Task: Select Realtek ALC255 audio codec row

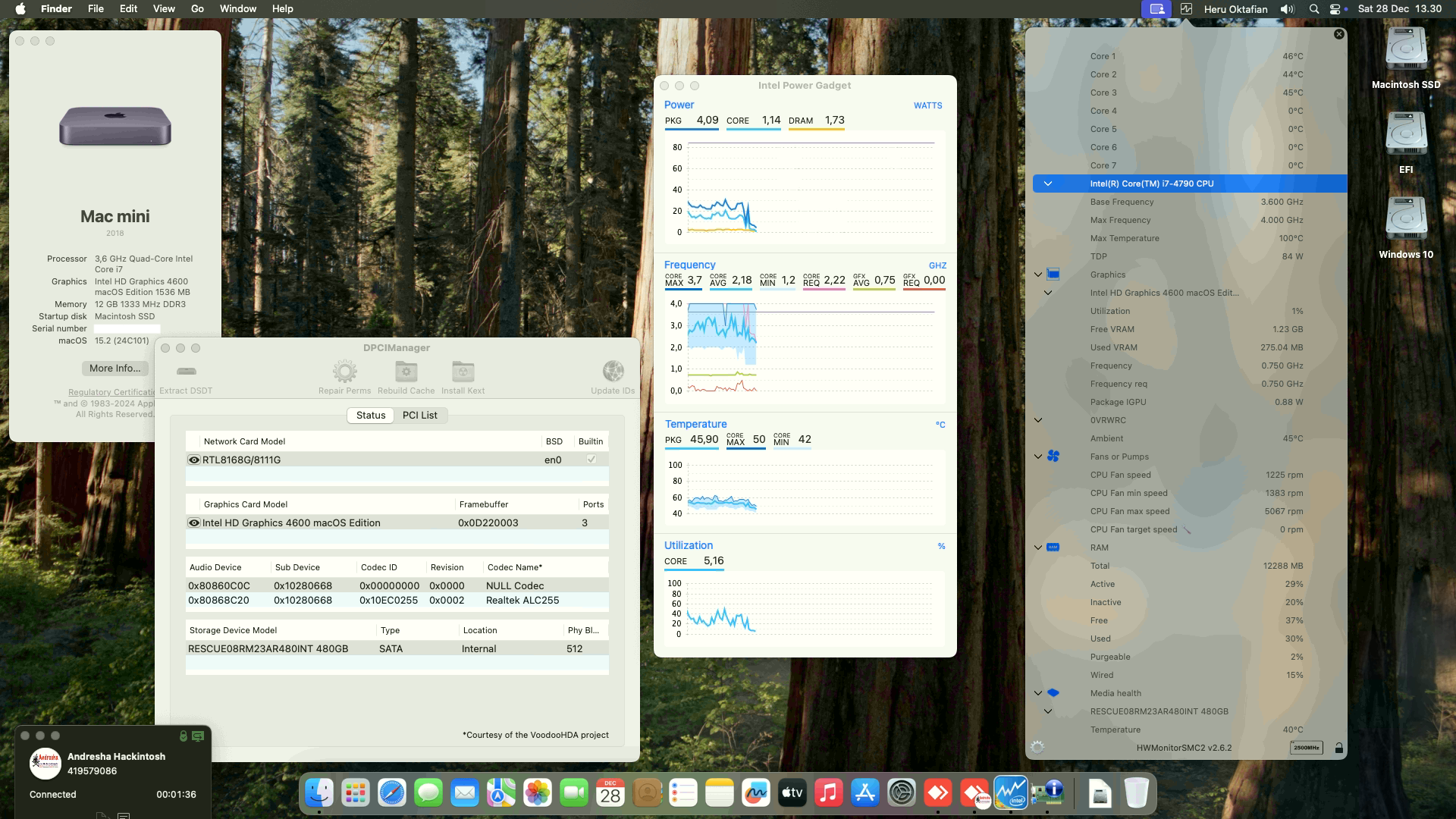Action: coord(397,600)
